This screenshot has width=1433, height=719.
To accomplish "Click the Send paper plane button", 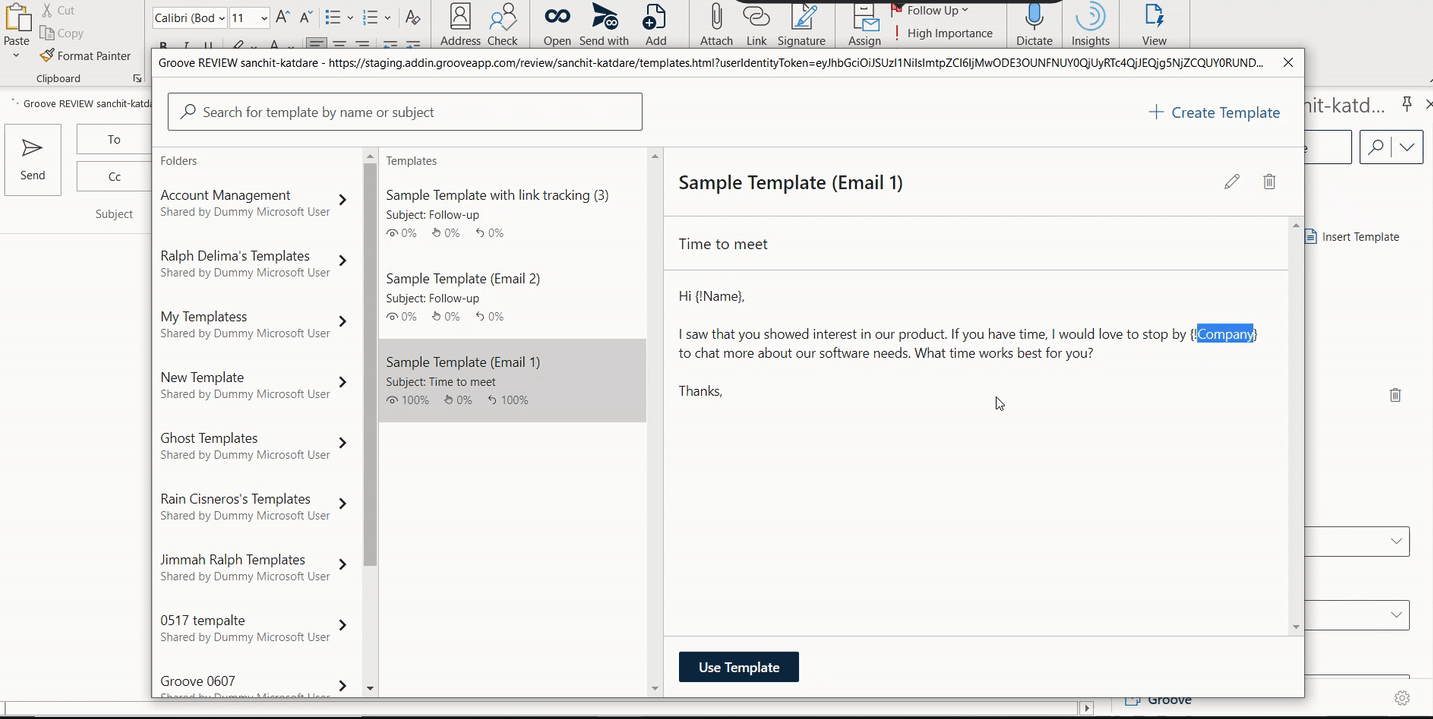I will pos(33,159).
